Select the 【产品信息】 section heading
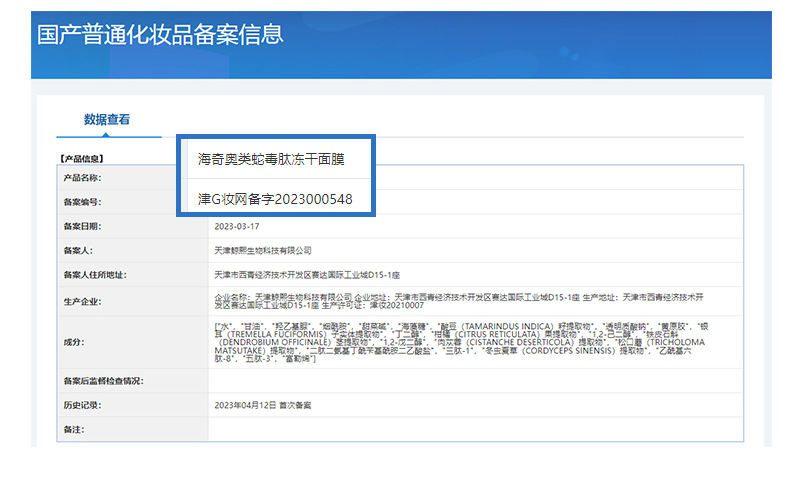Image resolution: width=800 pixels, height=487 pixels. (x=82, y=159)
